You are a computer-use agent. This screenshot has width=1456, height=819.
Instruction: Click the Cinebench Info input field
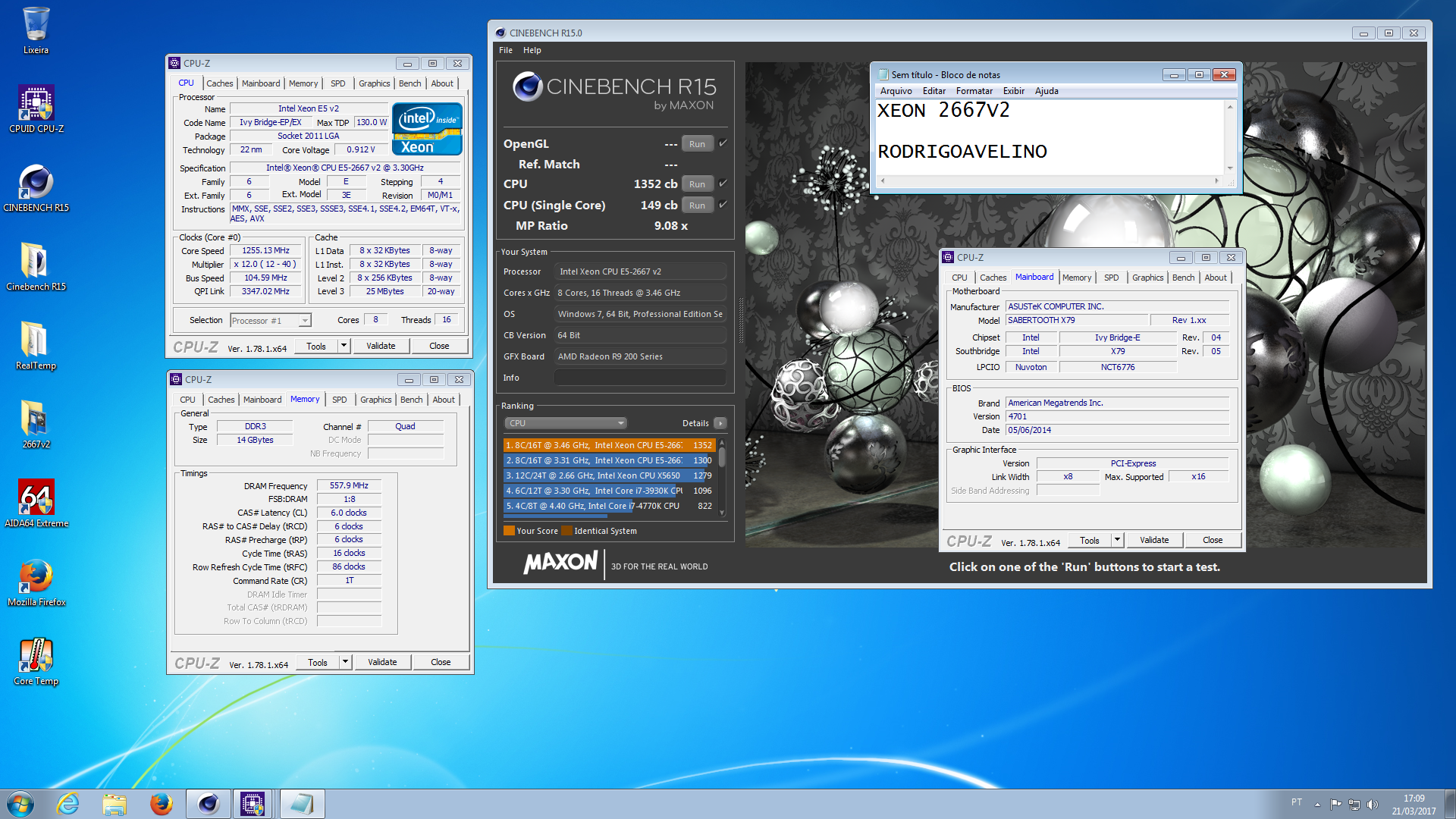(640, 378)
